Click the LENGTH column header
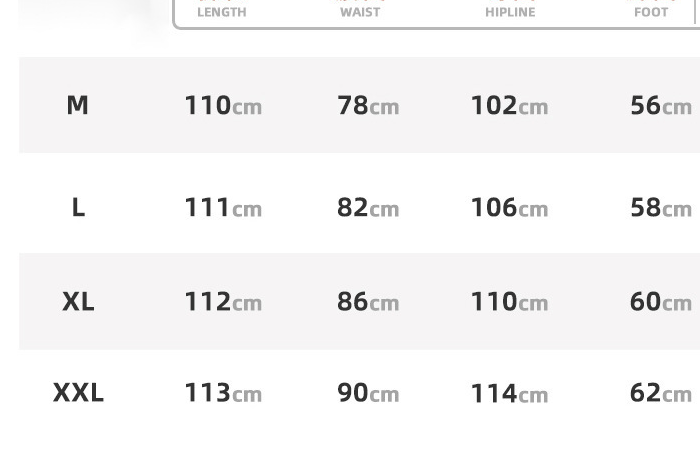Image resolution: width=700 pixels, height=470 pixels. click(x=221, y=12)
